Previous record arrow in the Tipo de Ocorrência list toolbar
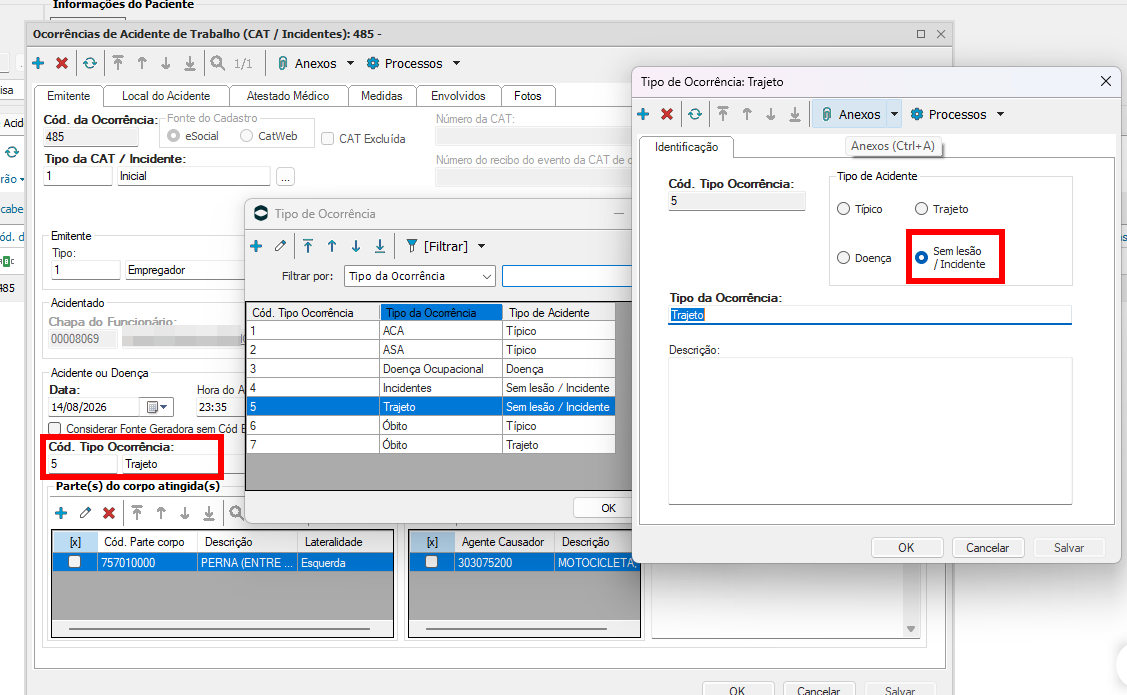The image size is (1127, 695). (332, 247)
